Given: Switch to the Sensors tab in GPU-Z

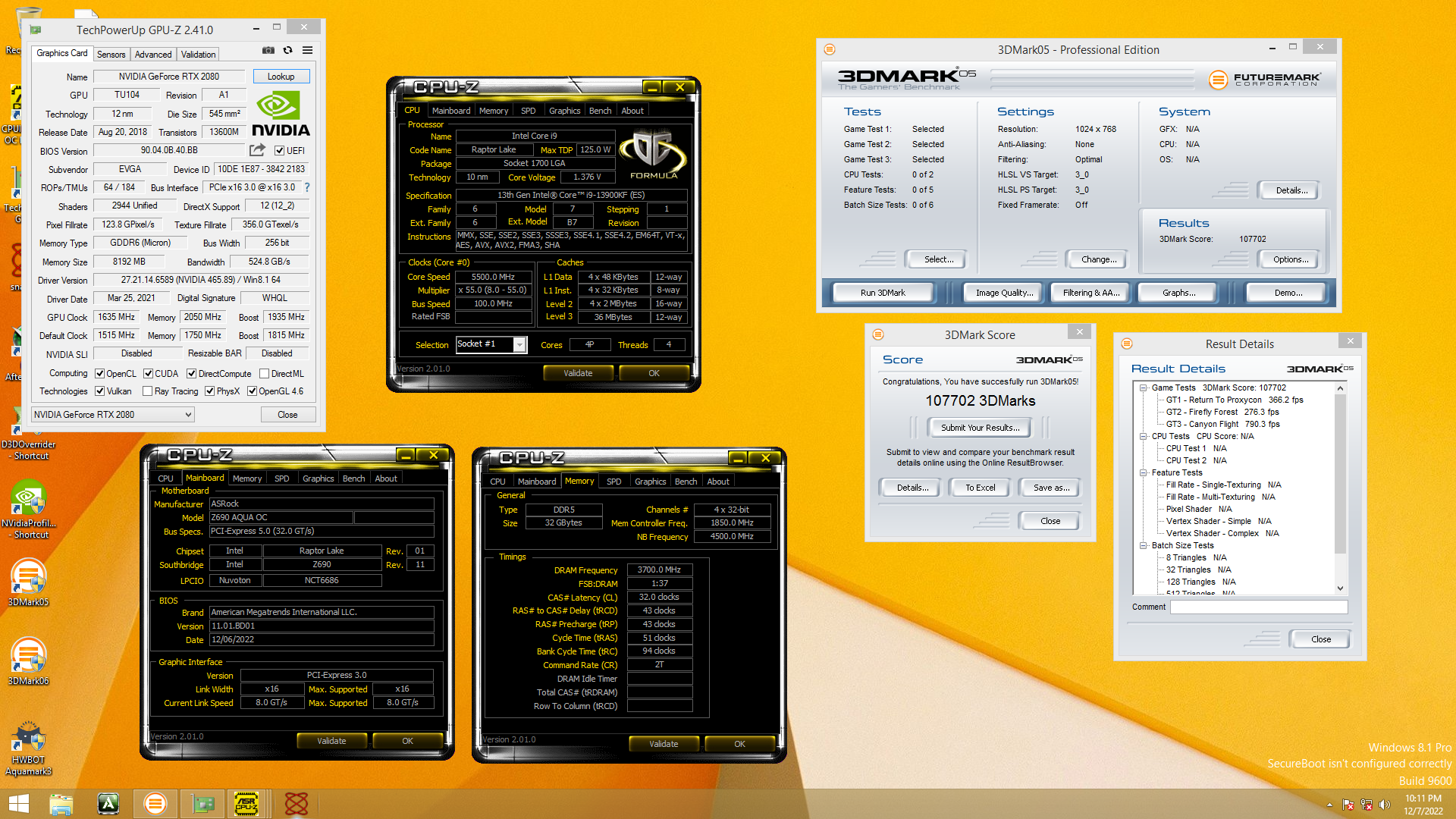Looking at the screenshot, I should [x=111, y=55].
